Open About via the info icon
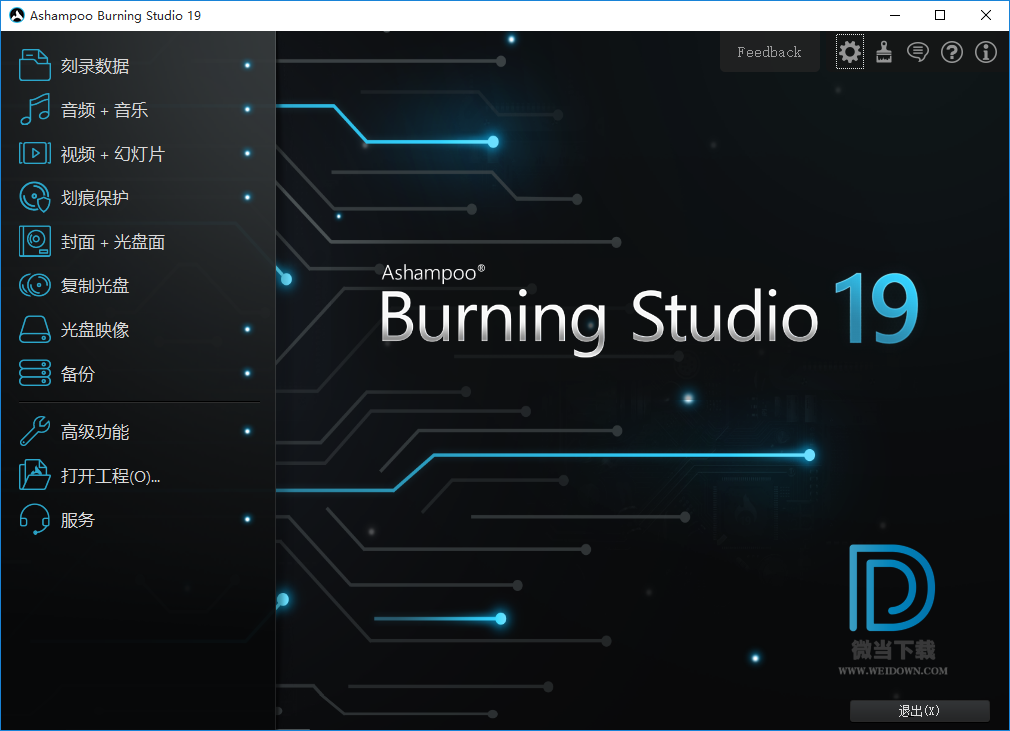1010x731 pixels. (x=986, y=52)
